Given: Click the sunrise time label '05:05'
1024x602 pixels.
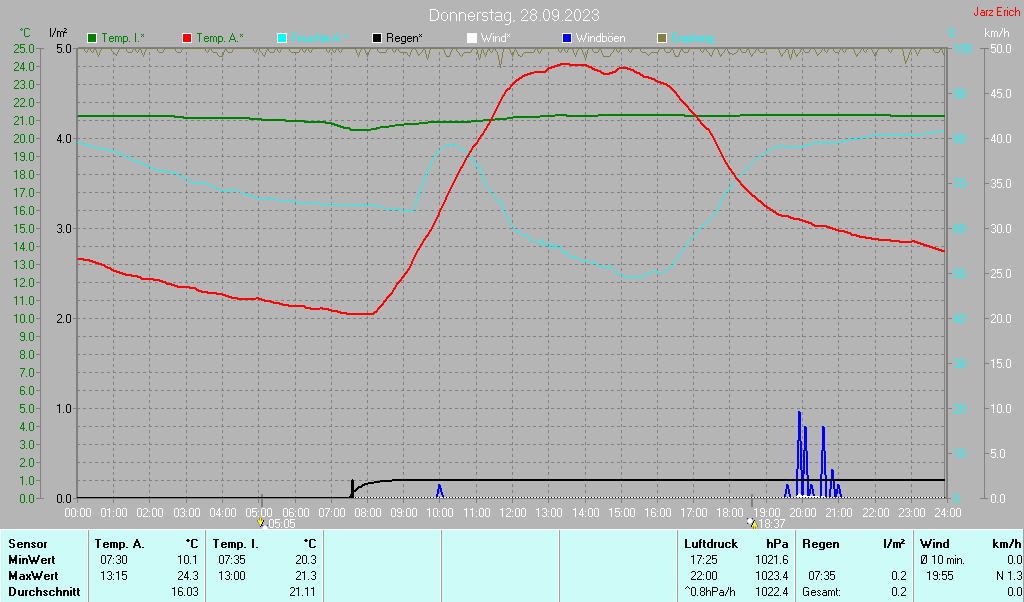Looking at the screenshot, I should 281,524.
